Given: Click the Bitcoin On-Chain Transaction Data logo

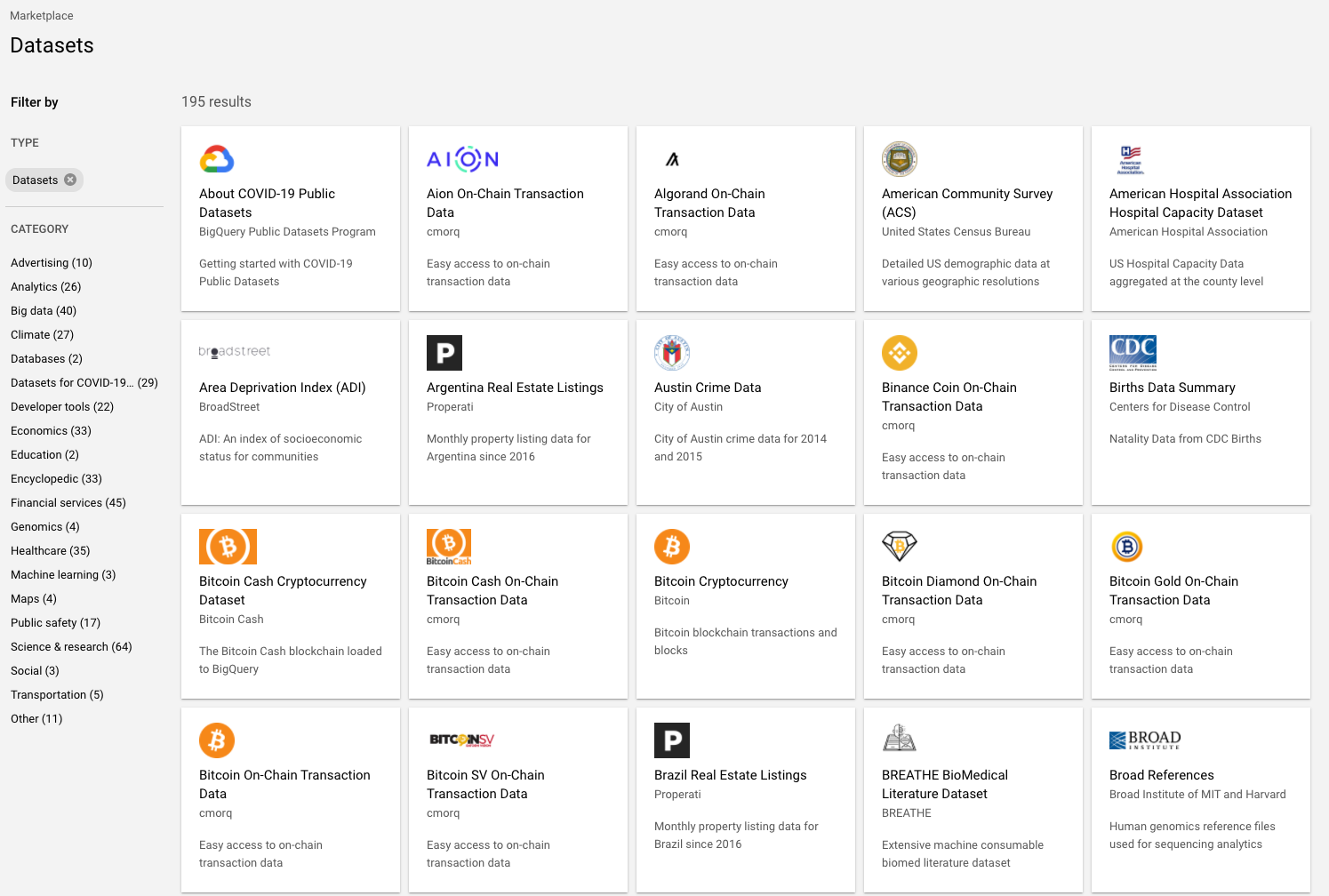Looking at the screenshot, I should pos(217,740).
